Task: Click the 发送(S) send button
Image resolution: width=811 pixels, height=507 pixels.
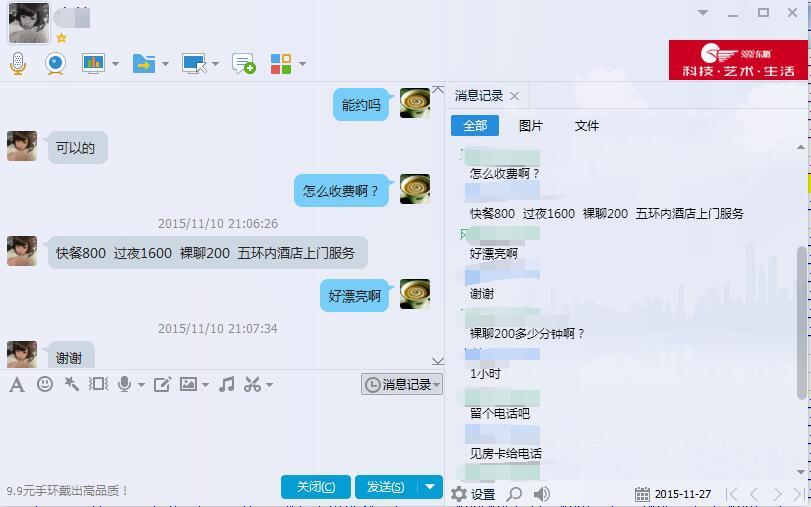Action: point(386,487)
